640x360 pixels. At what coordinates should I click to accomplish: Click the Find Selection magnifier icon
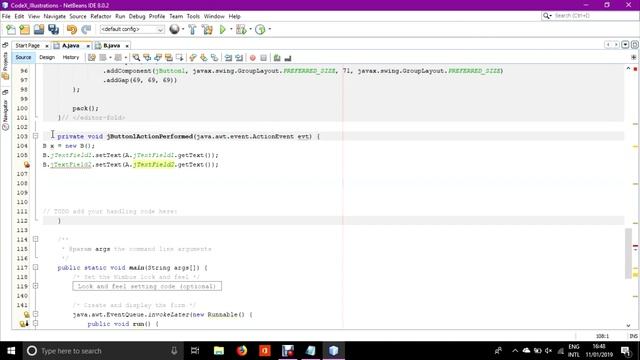[x=136, y=58]
